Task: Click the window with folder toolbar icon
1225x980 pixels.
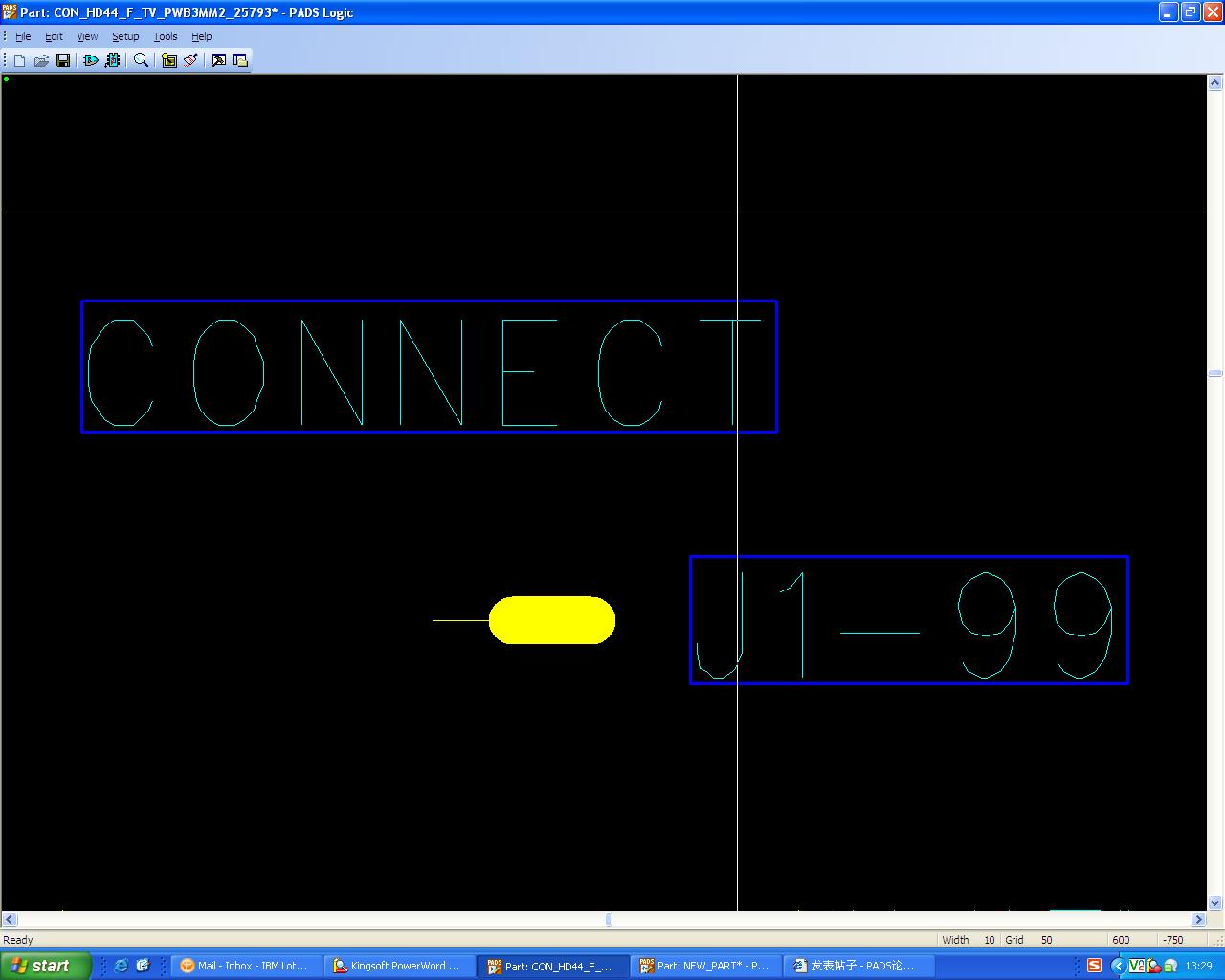Action: point(240,60)
